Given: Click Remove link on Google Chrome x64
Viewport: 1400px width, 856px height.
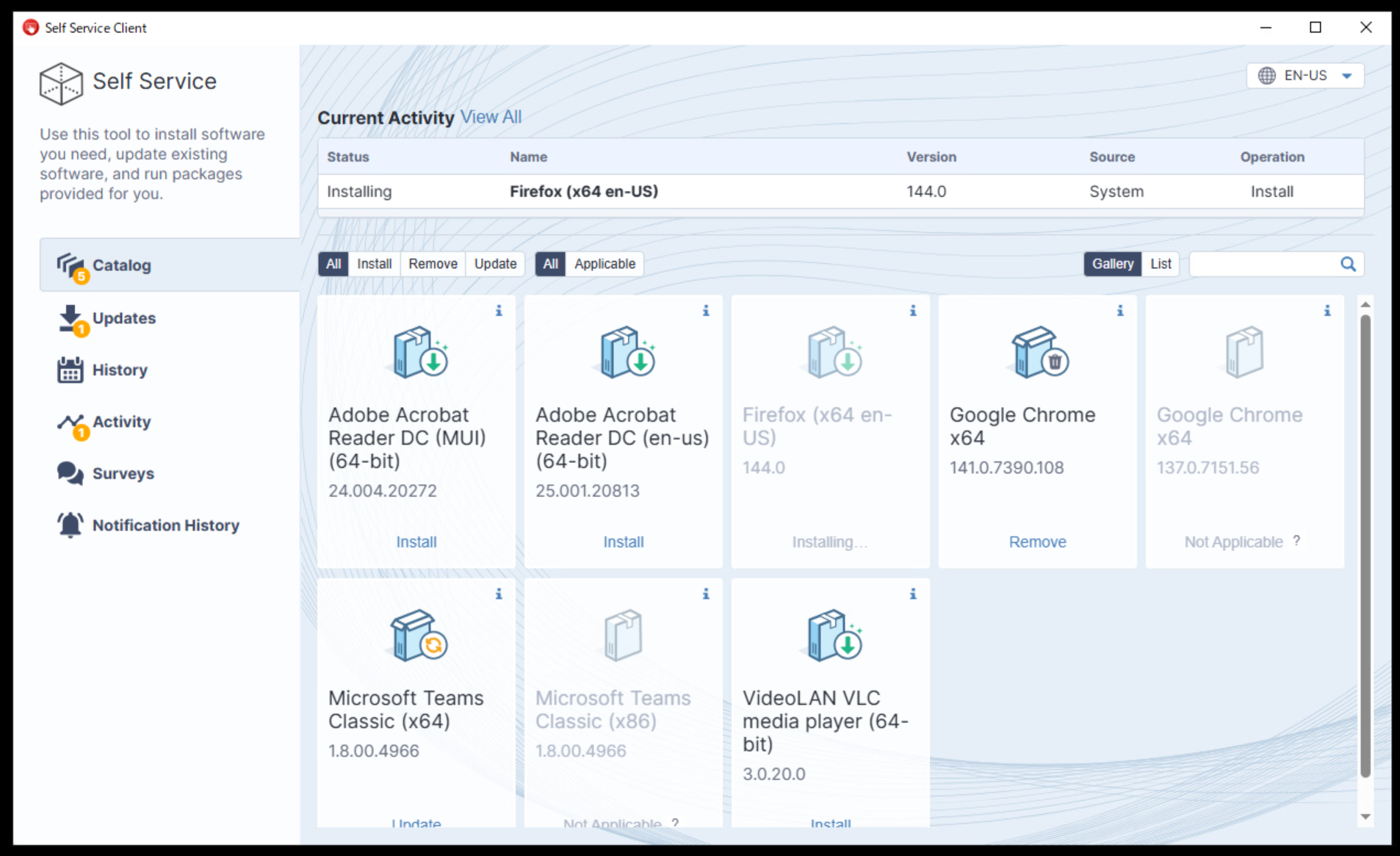Looking at the screenshot, I should click(1037, 542).
